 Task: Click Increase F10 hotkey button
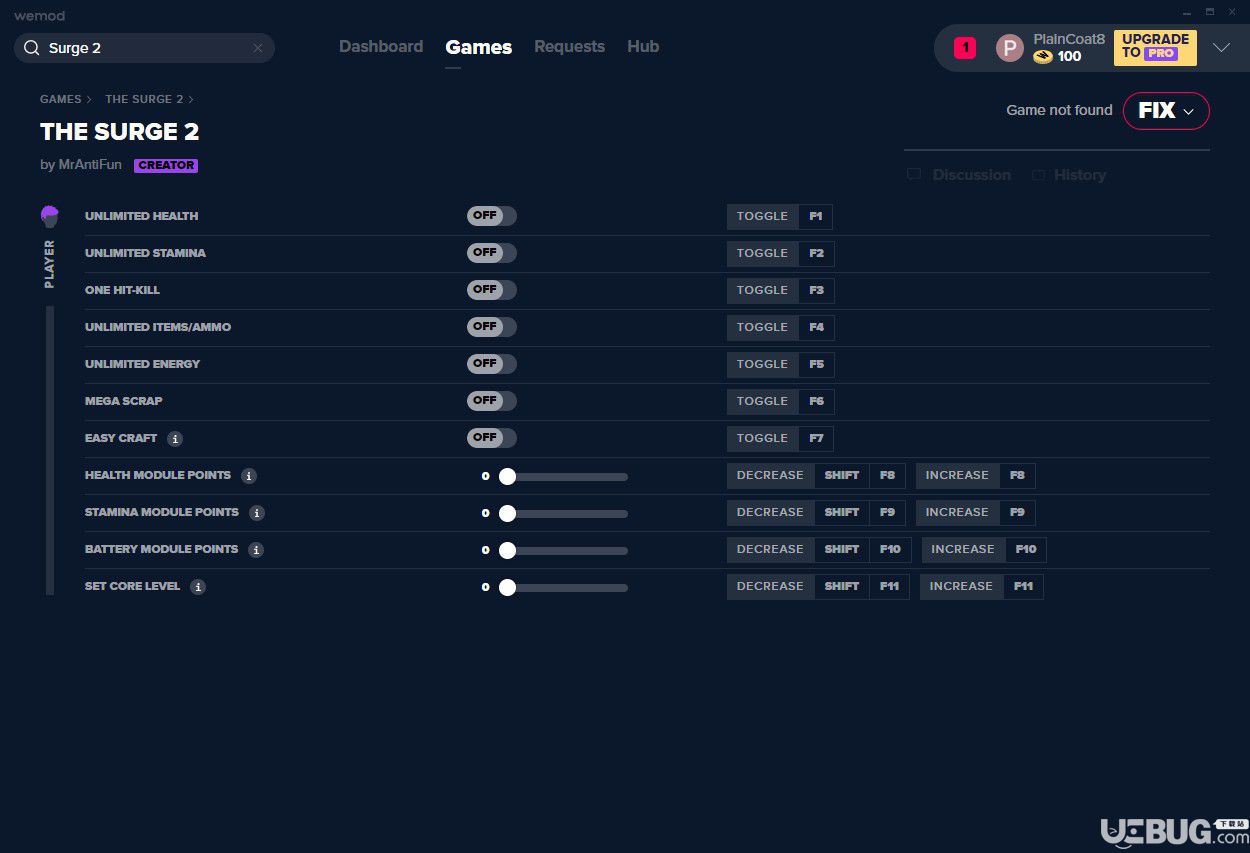984,549
